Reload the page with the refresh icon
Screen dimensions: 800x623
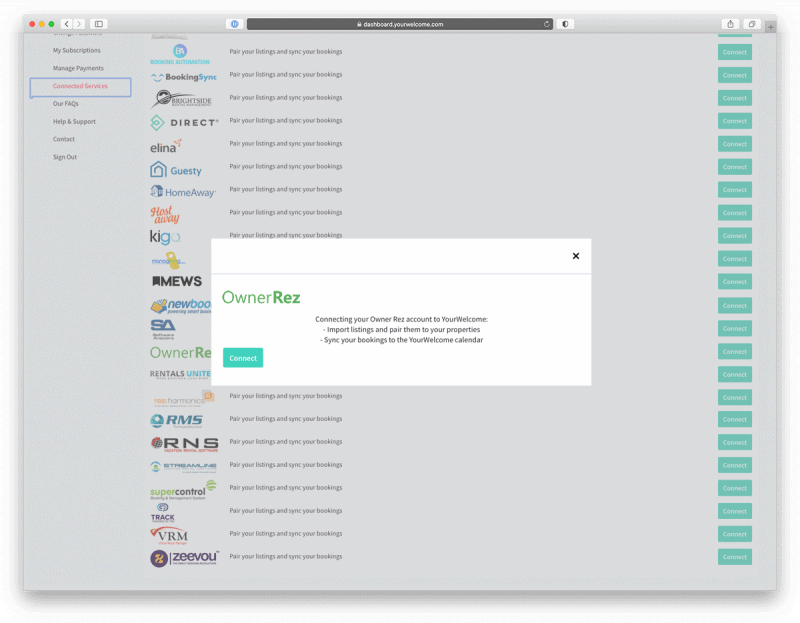[547, 24]
